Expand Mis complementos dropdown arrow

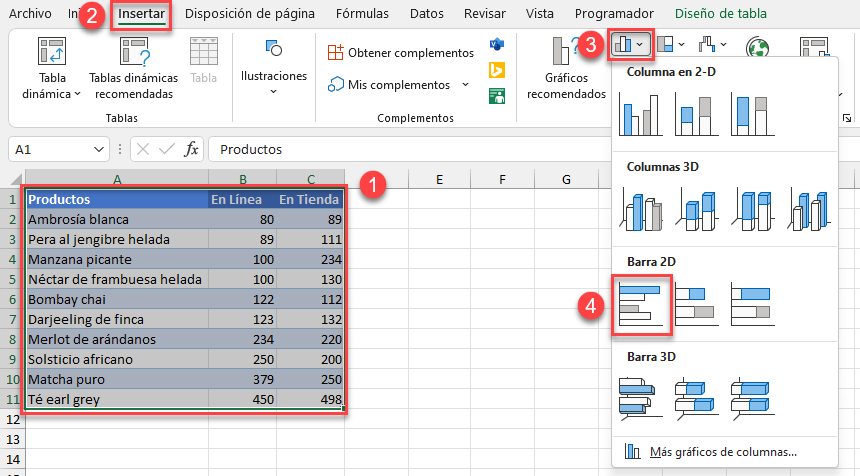tap(466, 84)
